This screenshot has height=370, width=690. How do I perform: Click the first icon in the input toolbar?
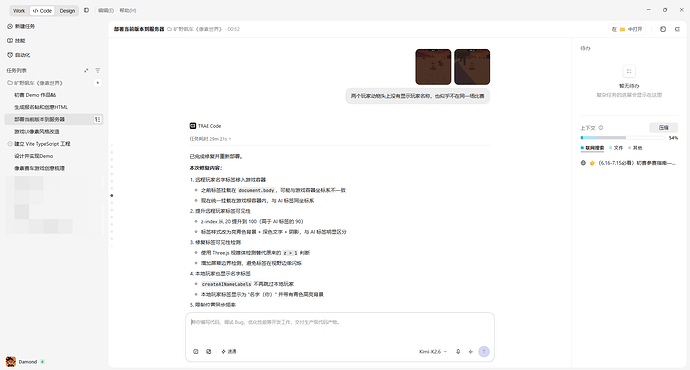pos(196,352)
